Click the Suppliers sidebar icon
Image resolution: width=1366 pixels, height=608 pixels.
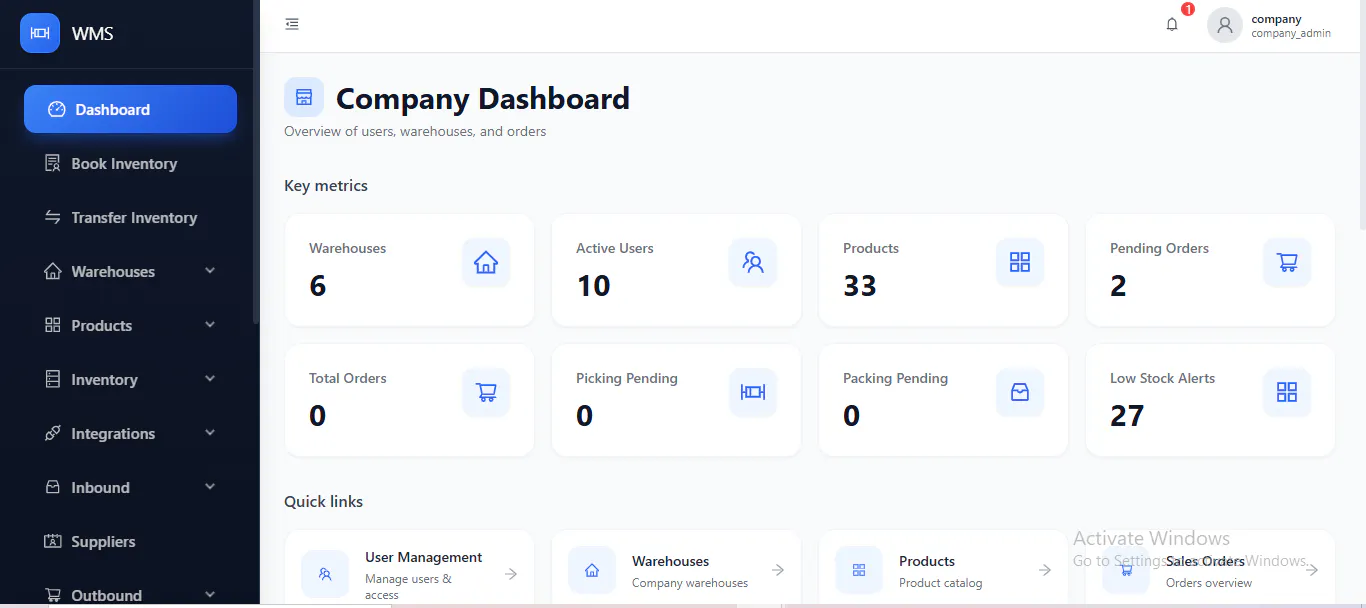(53, 541)
